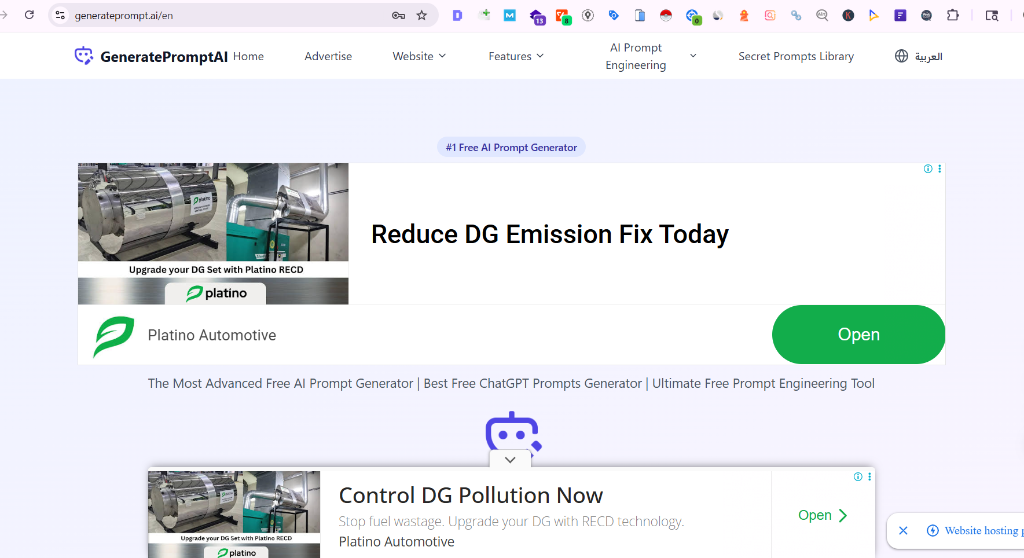Click the Platino leaf logo in top ad

114,336
